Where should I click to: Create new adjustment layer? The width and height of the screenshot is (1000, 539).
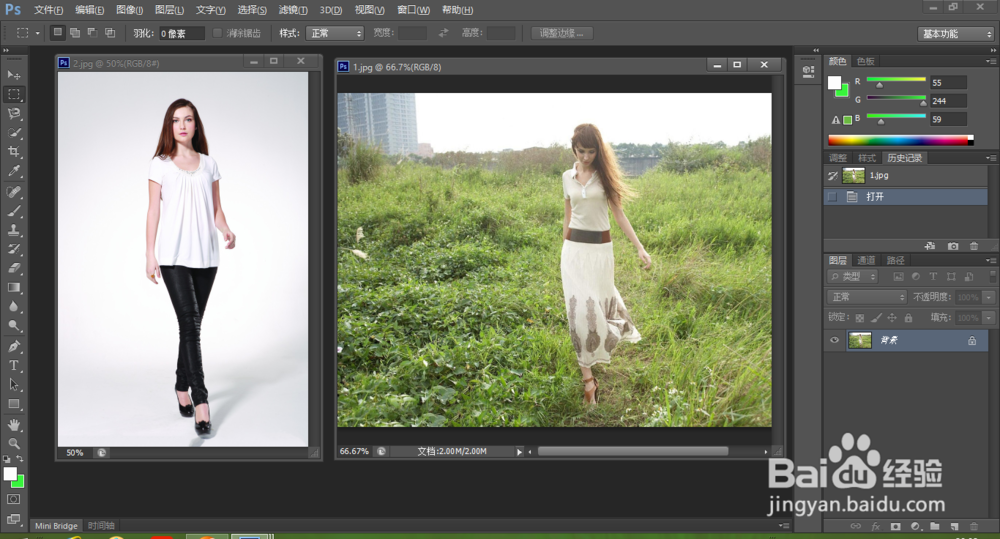click(x=916, y=526)
